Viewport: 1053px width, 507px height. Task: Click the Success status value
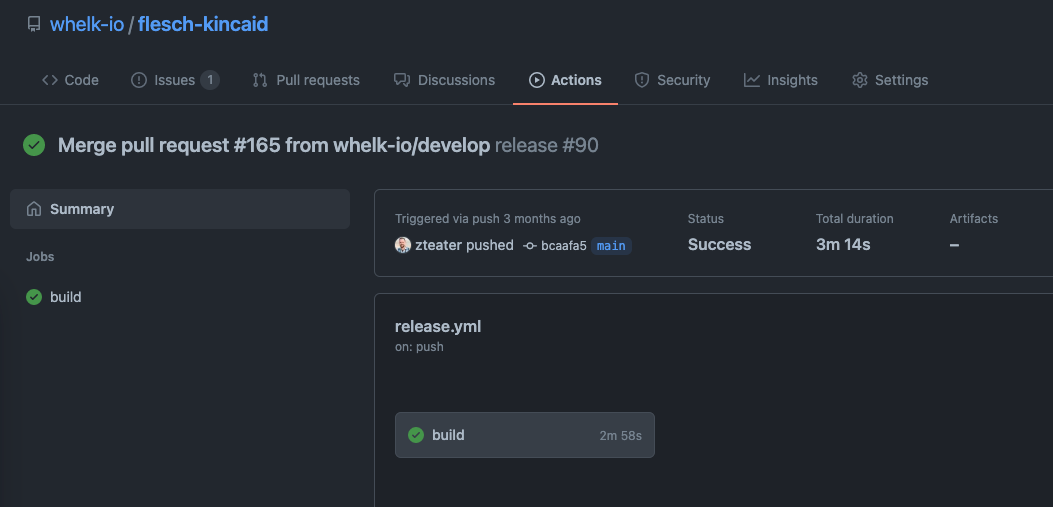tap(719, 245)
